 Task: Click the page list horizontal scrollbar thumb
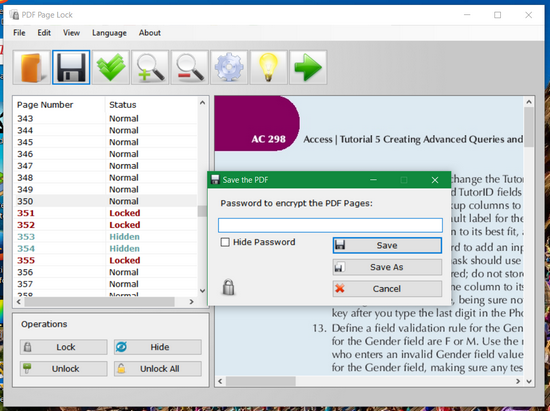tap(100, 301)
